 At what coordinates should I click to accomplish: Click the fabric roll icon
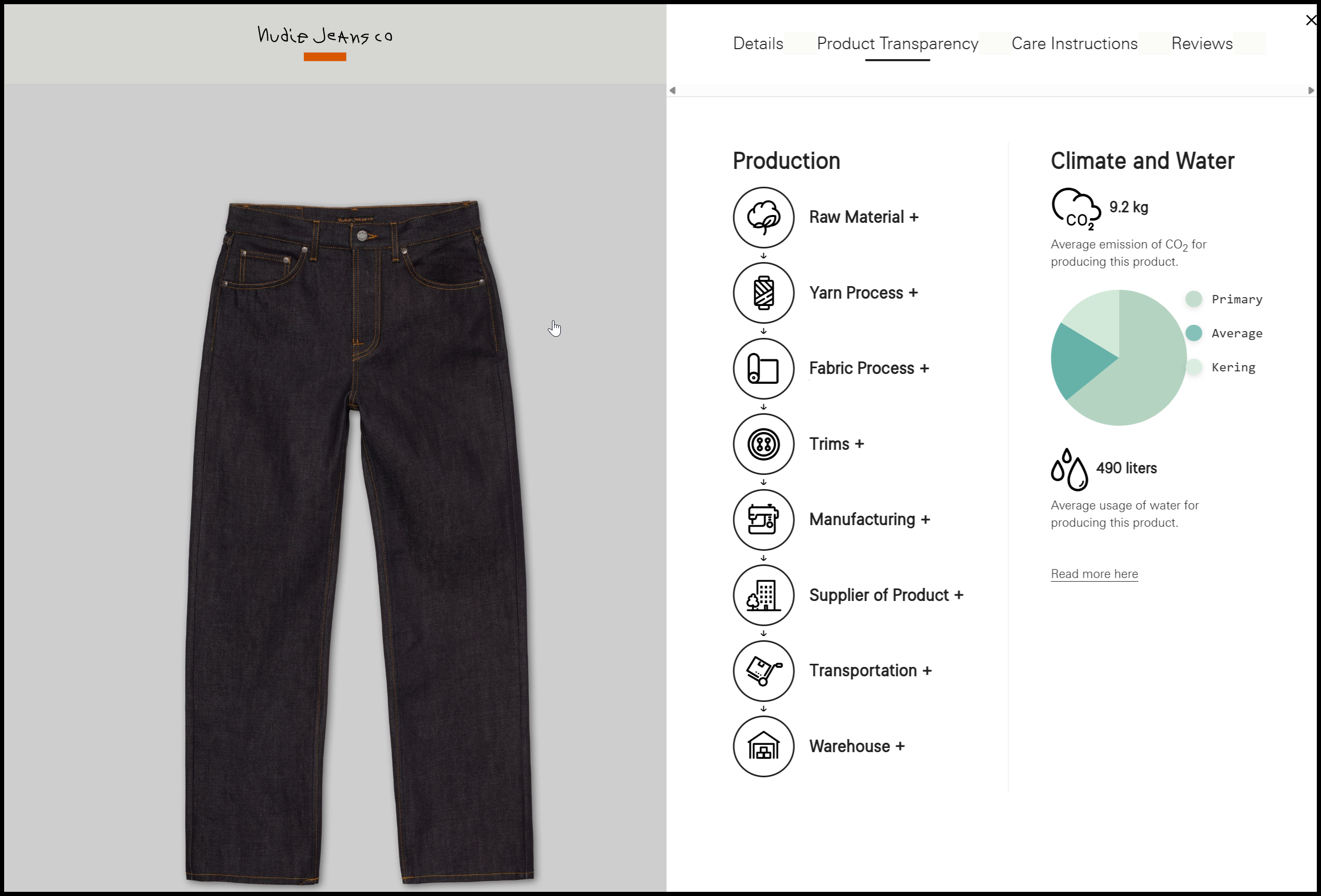pos(763,368)
